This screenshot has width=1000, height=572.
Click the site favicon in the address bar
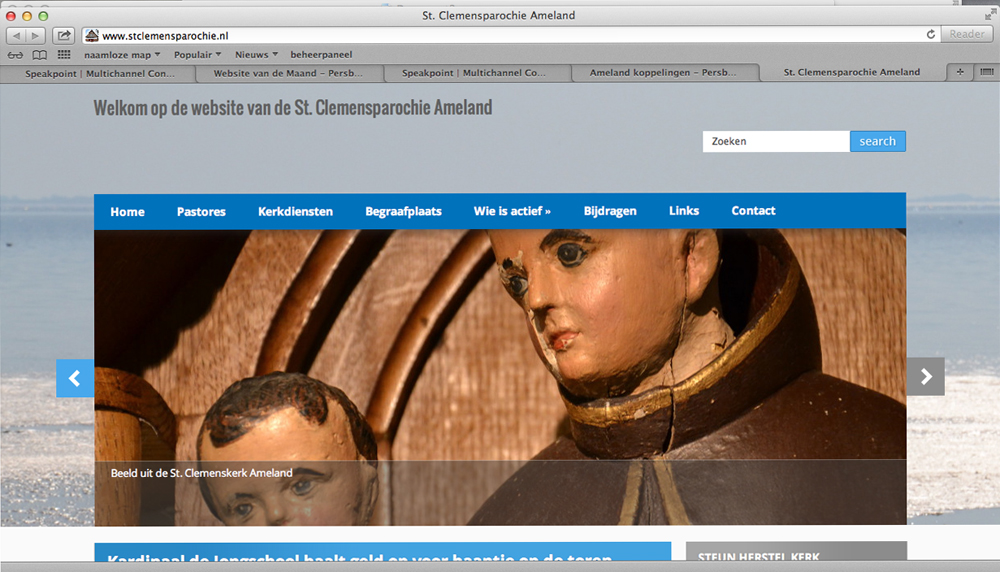92,36
